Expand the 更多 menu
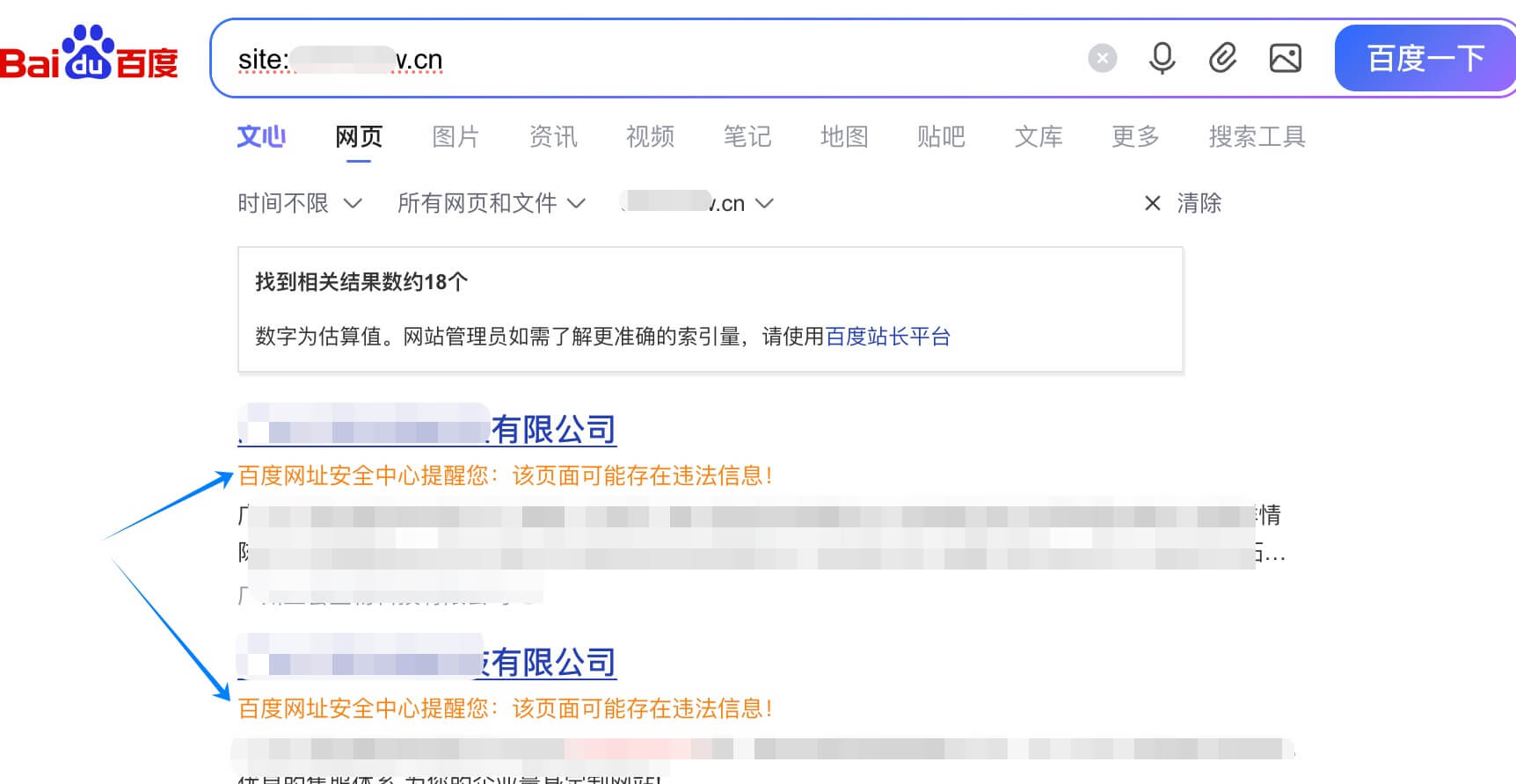The height and width of the screenshot is (784, 1516). coord(1135,136)
